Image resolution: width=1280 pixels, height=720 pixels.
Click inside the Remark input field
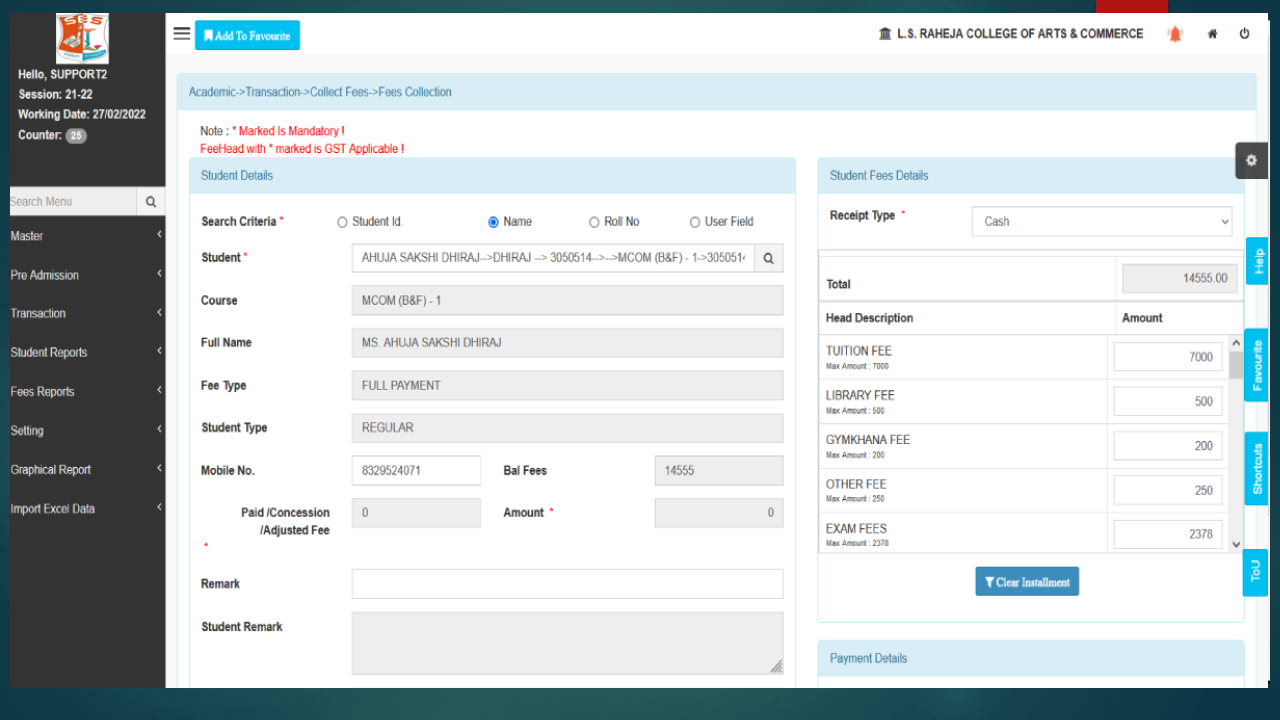tap(567, 583)
